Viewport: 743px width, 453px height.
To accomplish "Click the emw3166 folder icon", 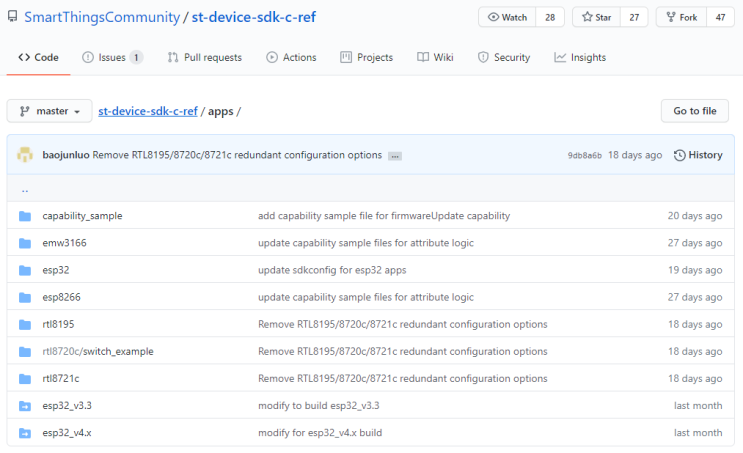I will click(25, 243).
